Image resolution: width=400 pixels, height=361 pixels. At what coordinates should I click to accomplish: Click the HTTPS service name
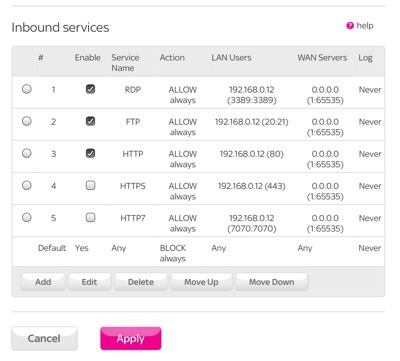[x=133, y=186]
